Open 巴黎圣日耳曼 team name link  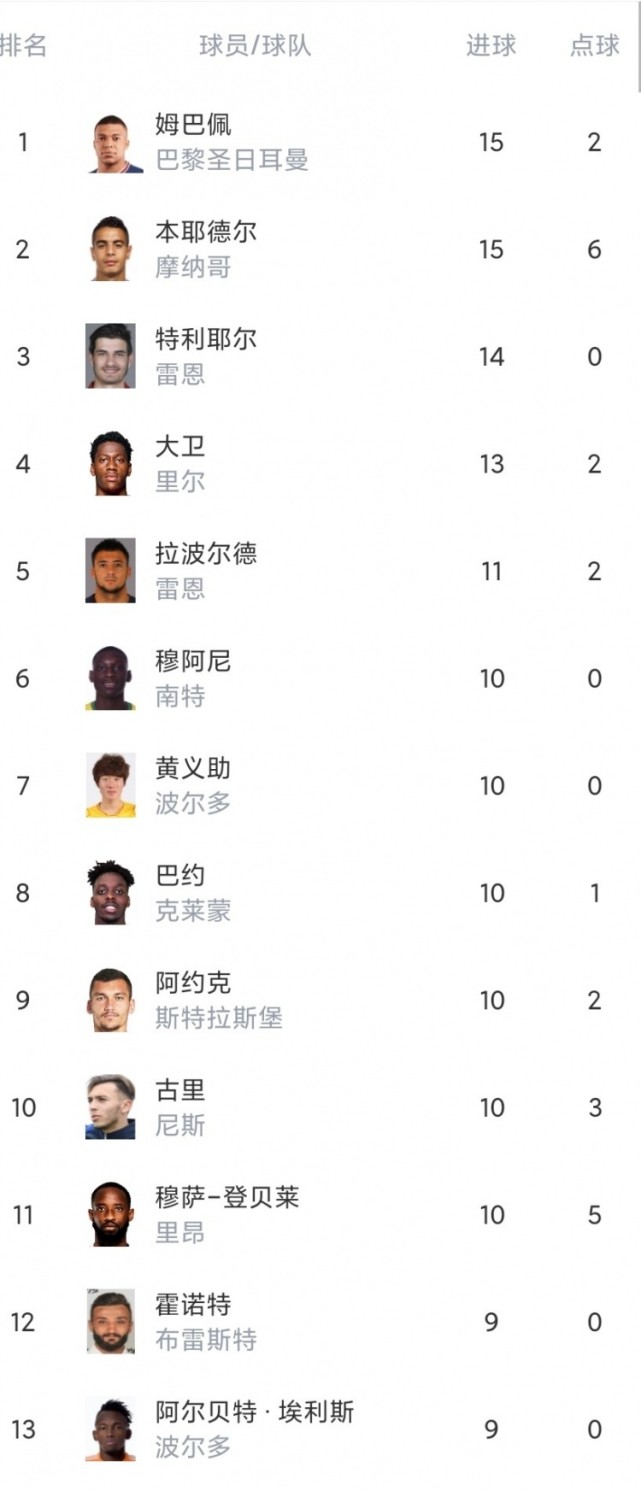[232, 160]
